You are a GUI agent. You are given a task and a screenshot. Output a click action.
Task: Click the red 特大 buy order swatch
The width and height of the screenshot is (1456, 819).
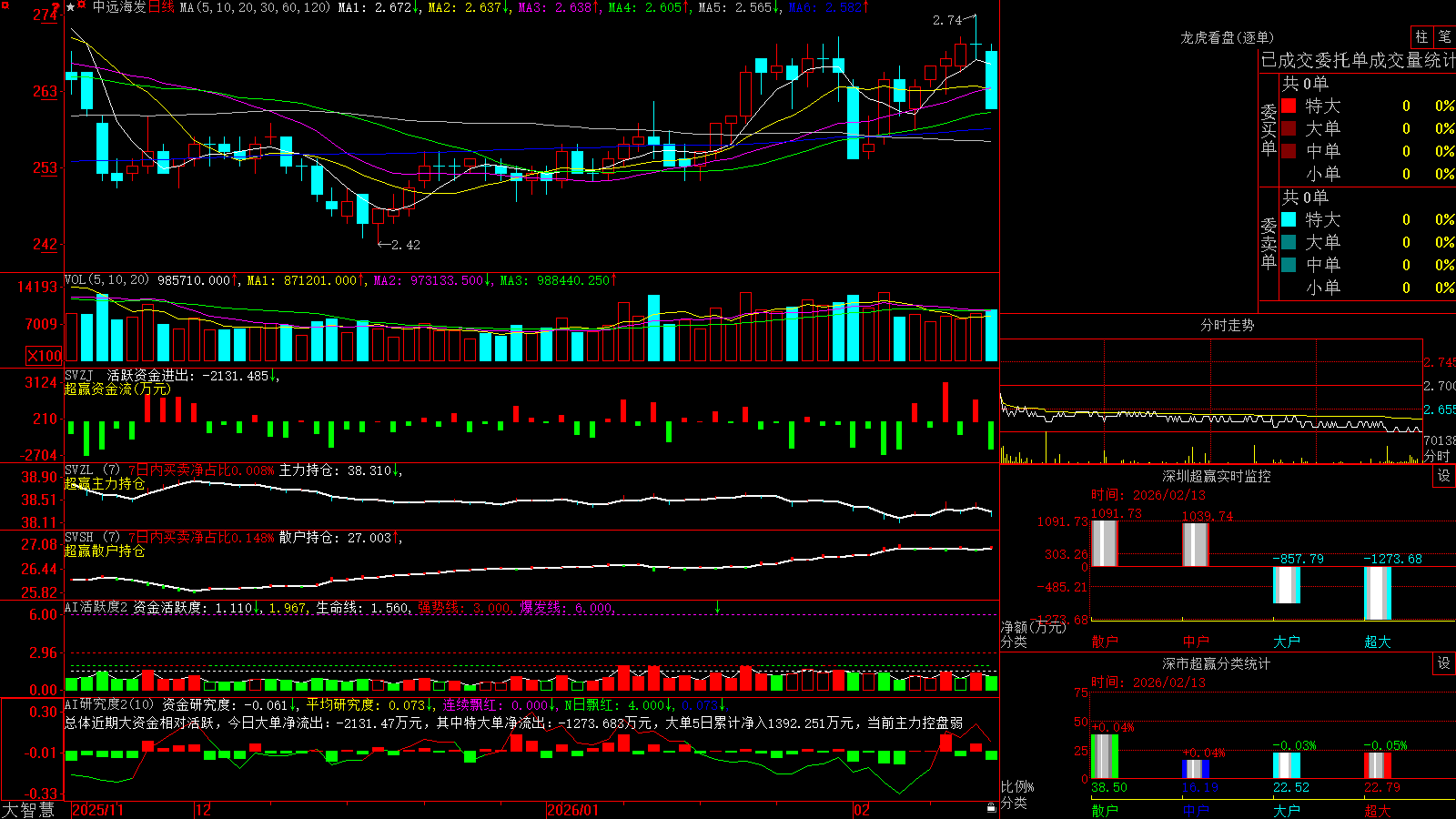[1289, 106]
